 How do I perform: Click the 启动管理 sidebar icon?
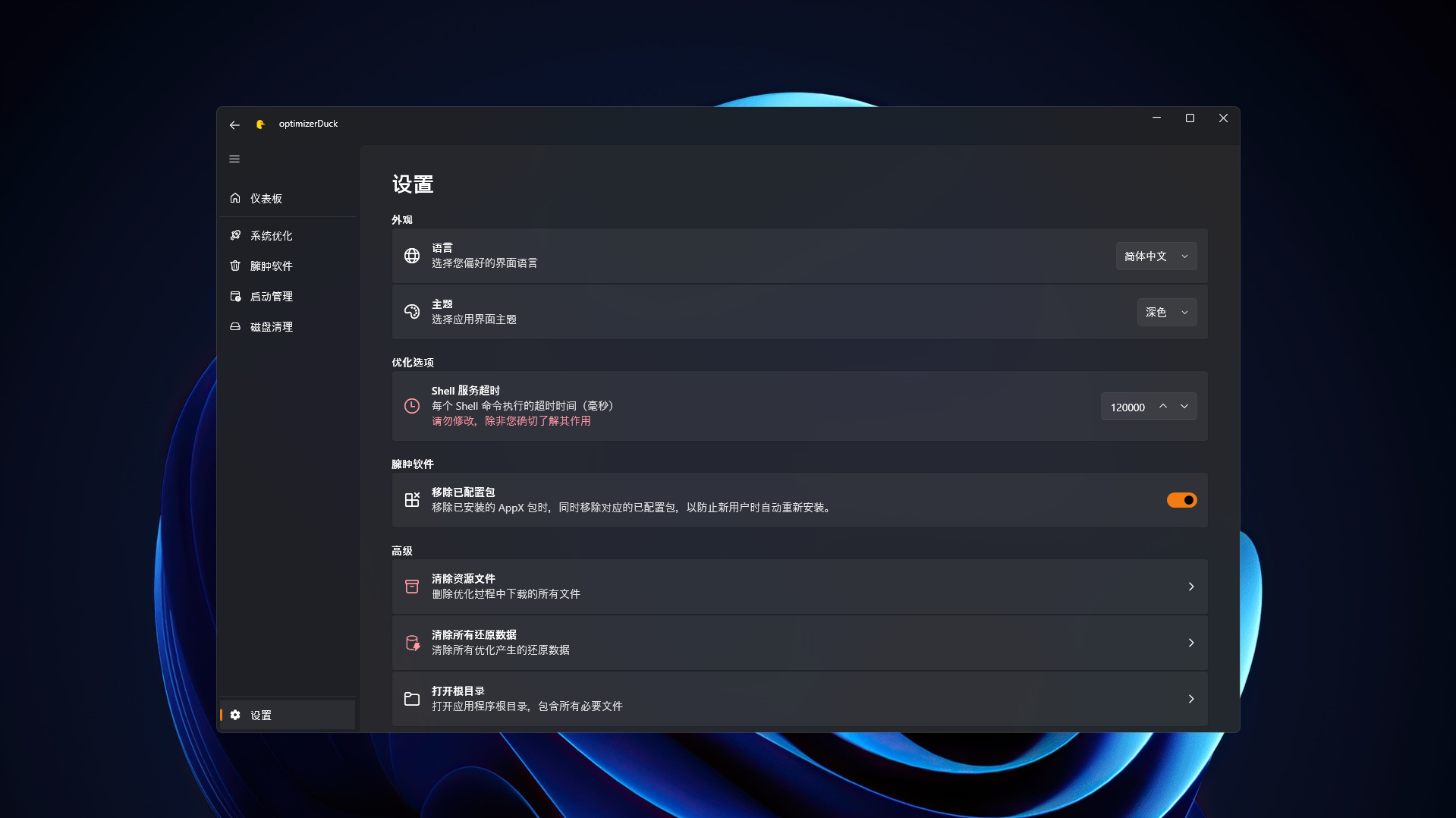(236, 296)
